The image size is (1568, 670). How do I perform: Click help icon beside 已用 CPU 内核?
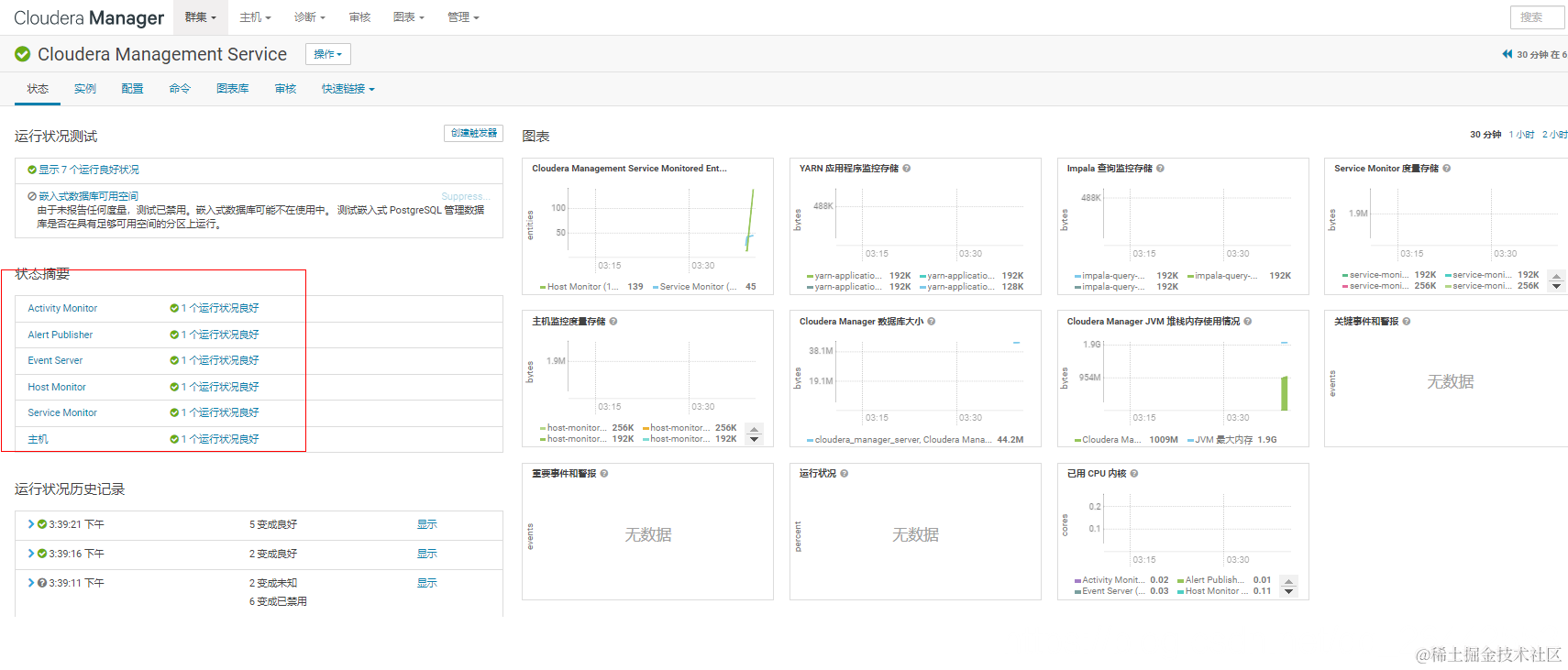pos(1133,474)
